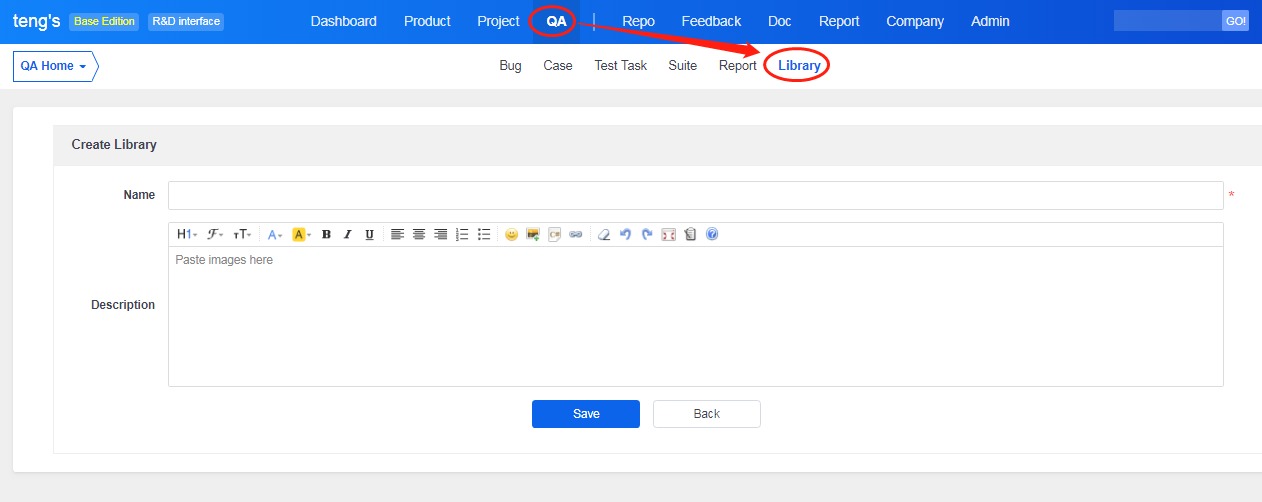
Task: Clear formatting with the eraser icon
Action: point(604,235)
